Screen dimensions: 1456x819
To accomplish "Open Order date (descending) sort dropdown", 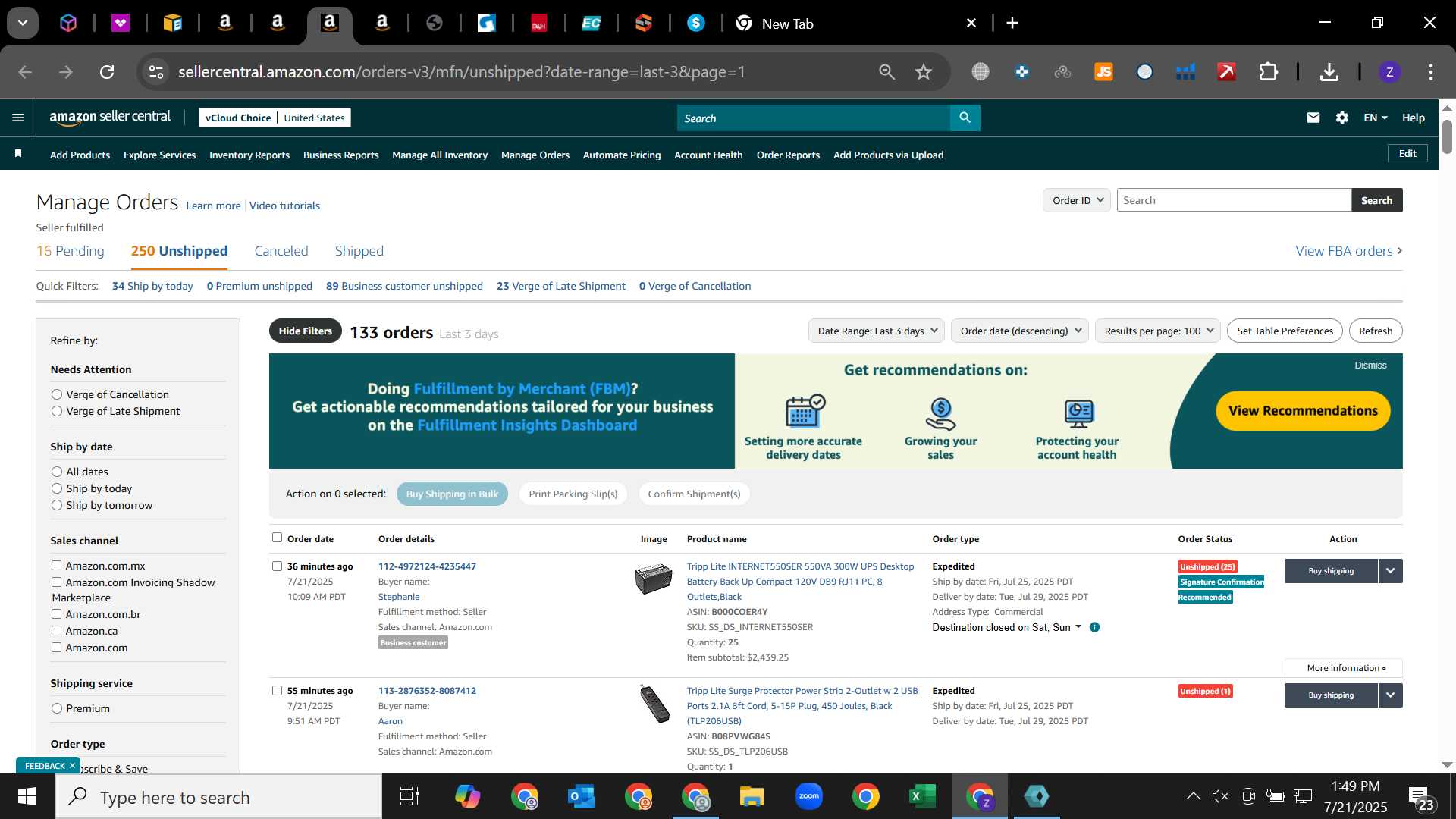I will (1020, 331).
